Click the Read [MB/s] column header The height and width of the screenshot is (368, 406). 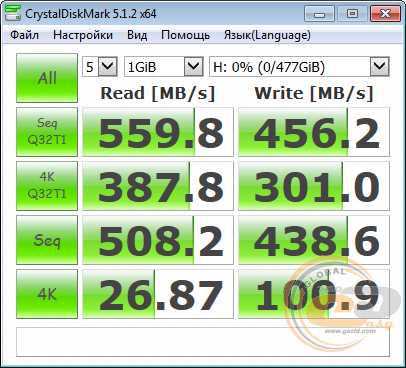click(158, 93)
